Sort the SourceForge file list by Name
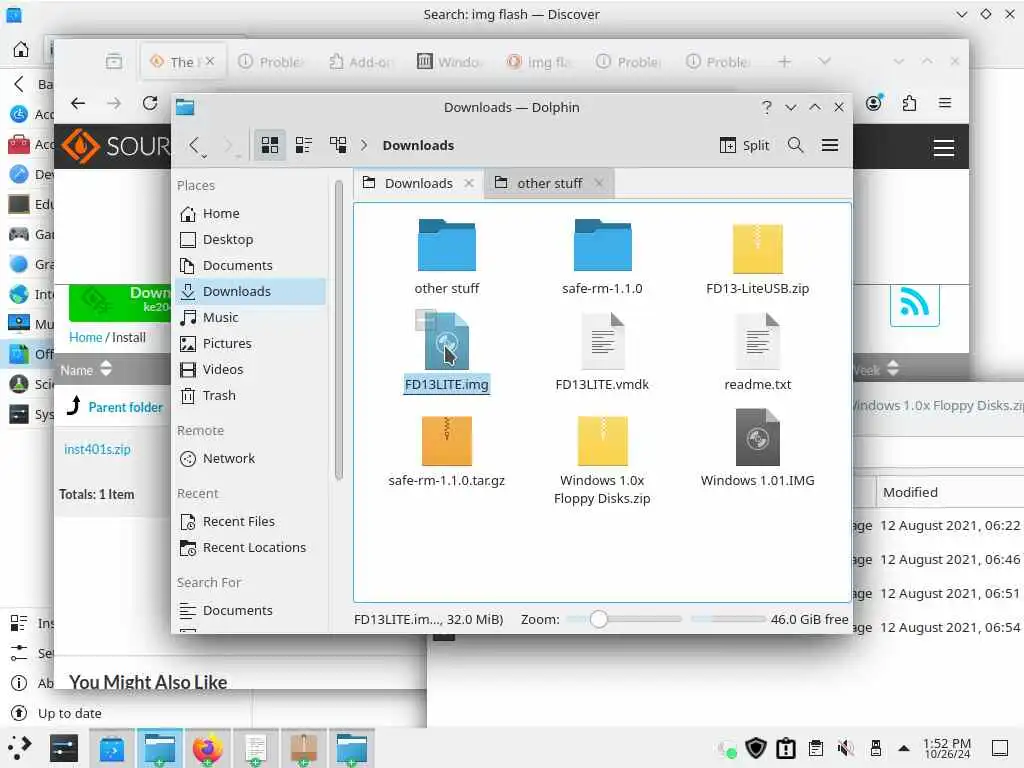 coord(86,370)
